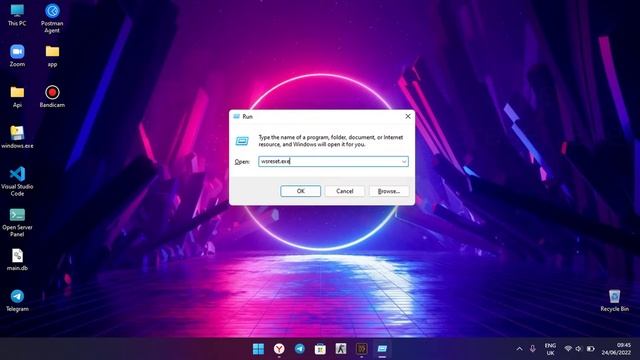Screen dimensions: 640x360
Task: Select the app folder on desktop
Action: coord(52,56)
